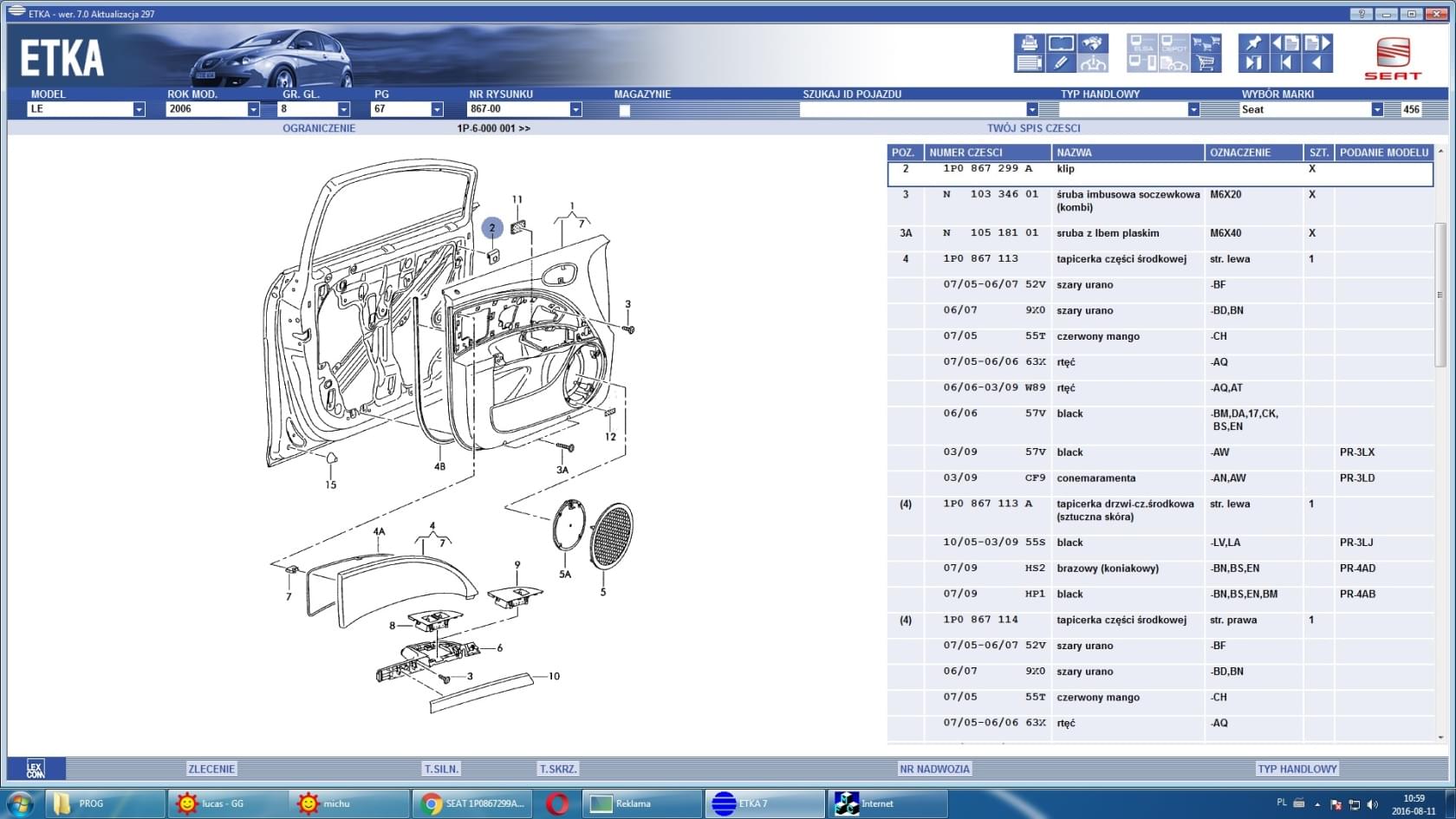Click the printer icon in the toolbar
This screenshot has height=819, width=1456.
point(1029,43)
